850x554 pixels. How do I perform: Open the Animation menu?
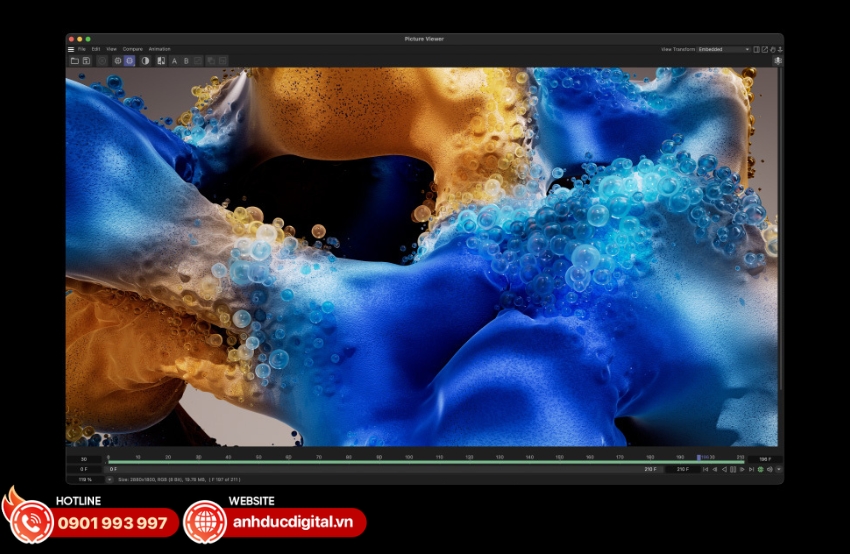click(160, 49)
